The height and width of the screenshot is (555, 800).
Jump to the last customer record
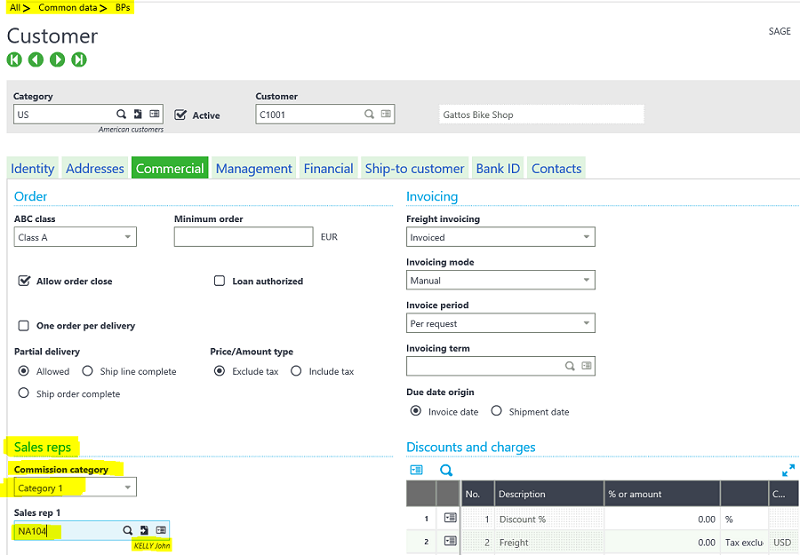[x=79, y=60]
